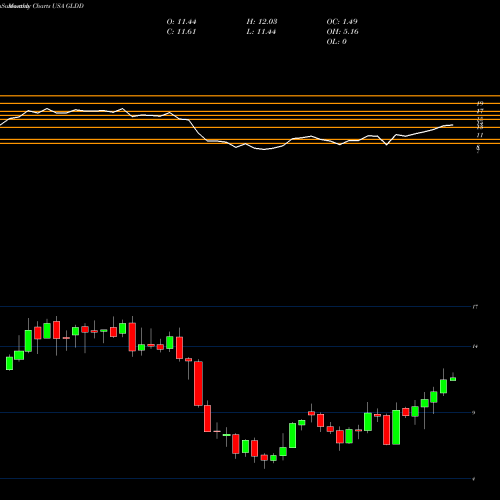Click the endpoint of the white price line

453,125
